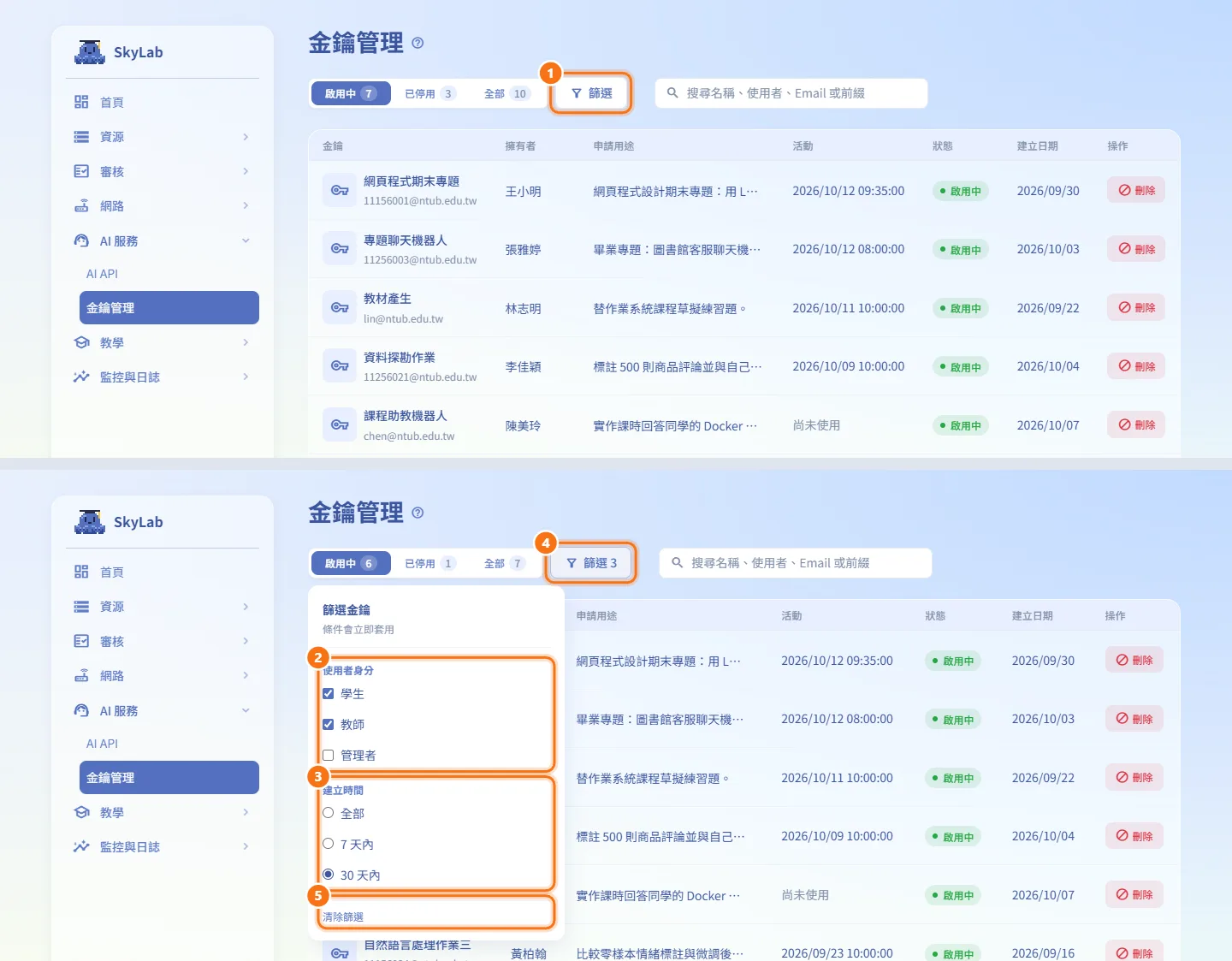Open AI API in the upper sidebar
Screen dimensions: 1232x961
pyautogui.click(x=102, y=274)
